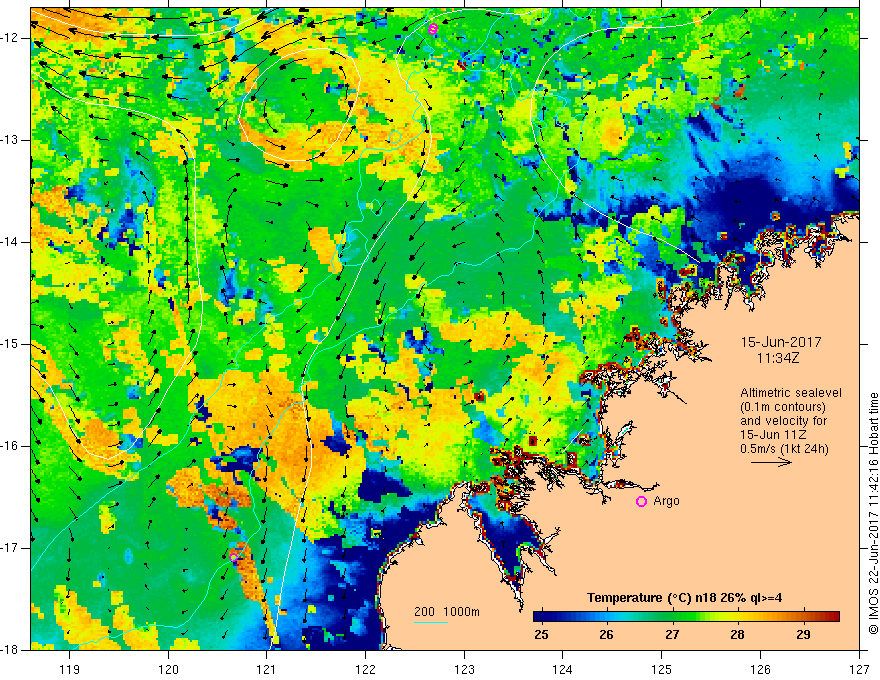
Task: Click the Argo float marker near 122.7E, 12S
Action: click(432, 29)
